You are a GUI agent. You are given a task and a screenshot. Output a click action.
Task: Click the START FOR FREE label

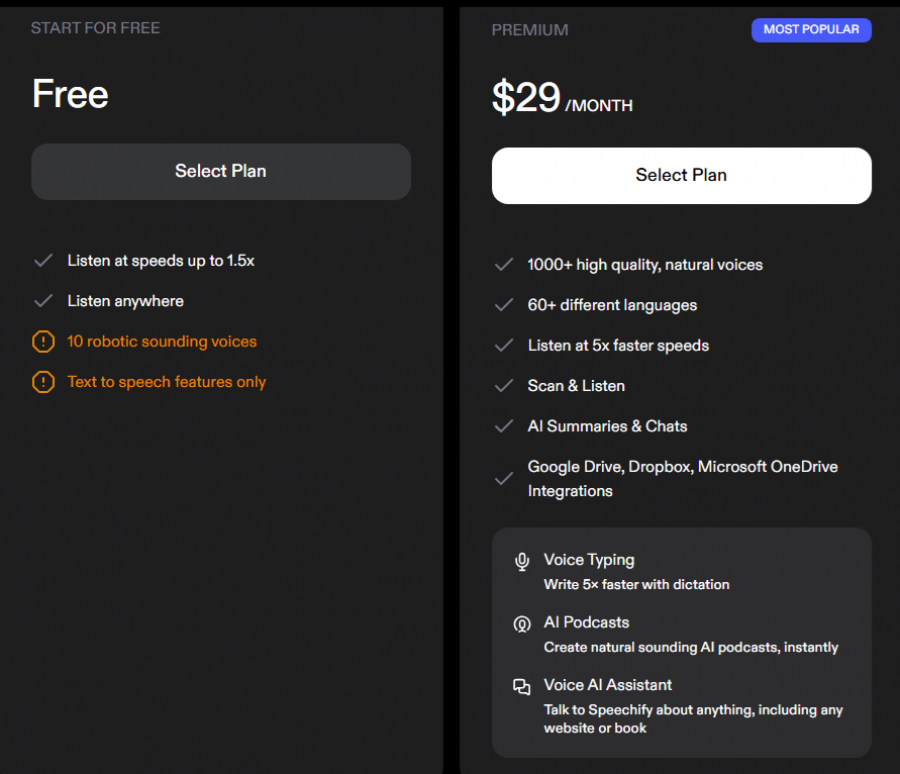click(95, 28)
